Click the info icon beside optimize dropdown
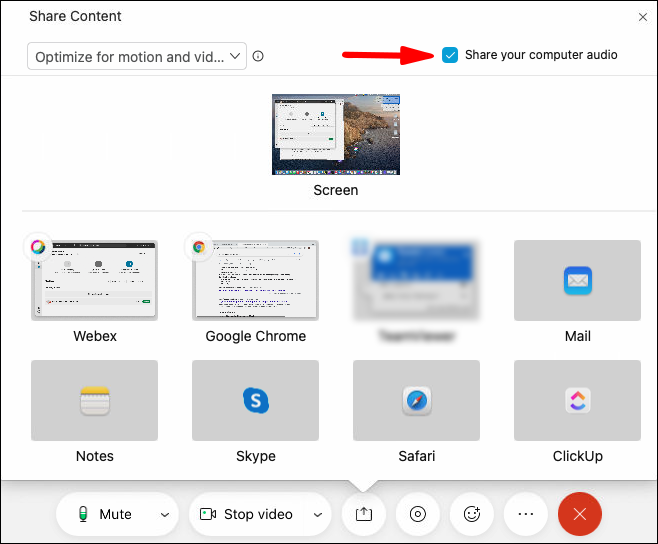 click(258, 56)
